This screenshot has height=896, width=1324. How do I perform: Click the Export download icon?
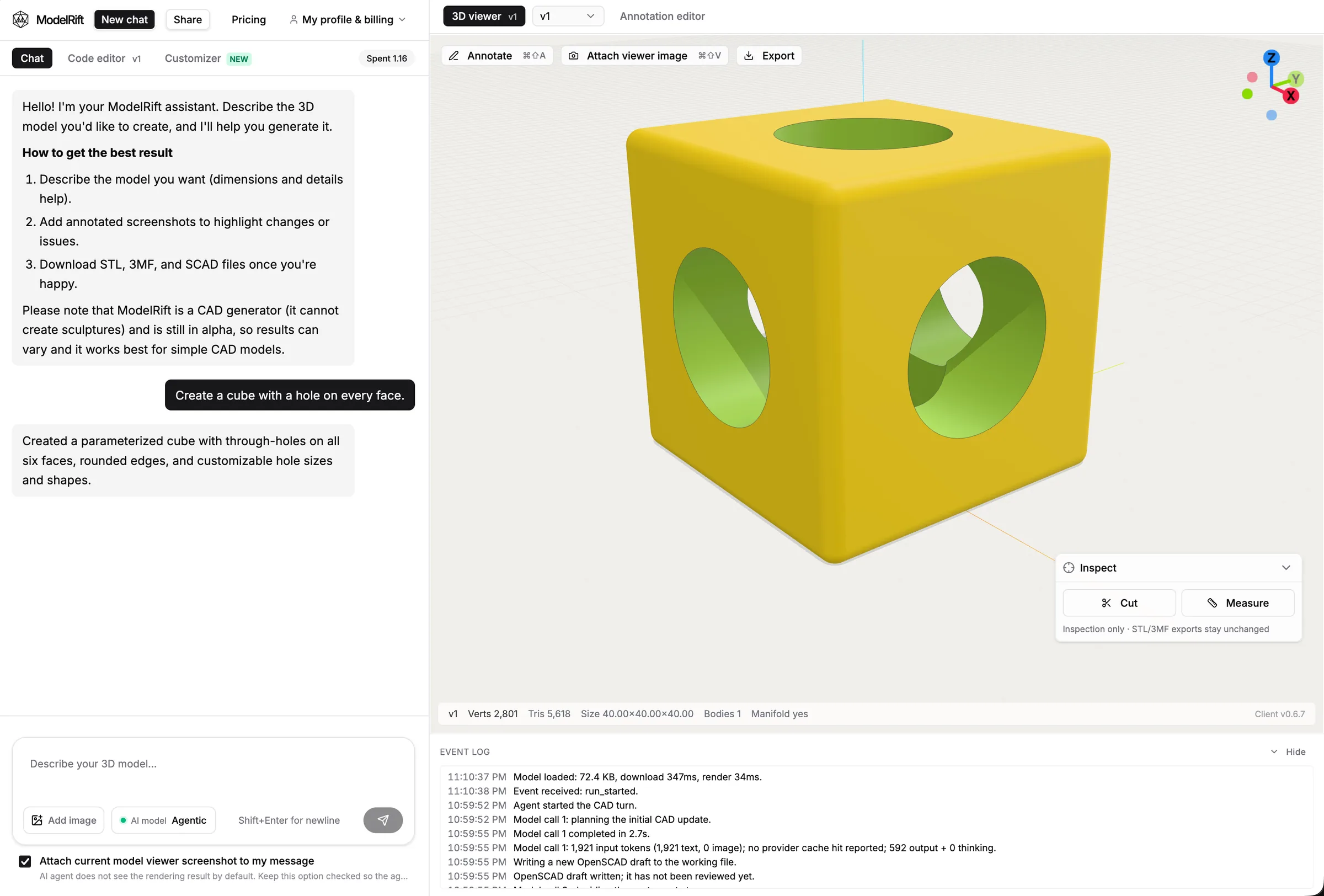pos(749,56)
